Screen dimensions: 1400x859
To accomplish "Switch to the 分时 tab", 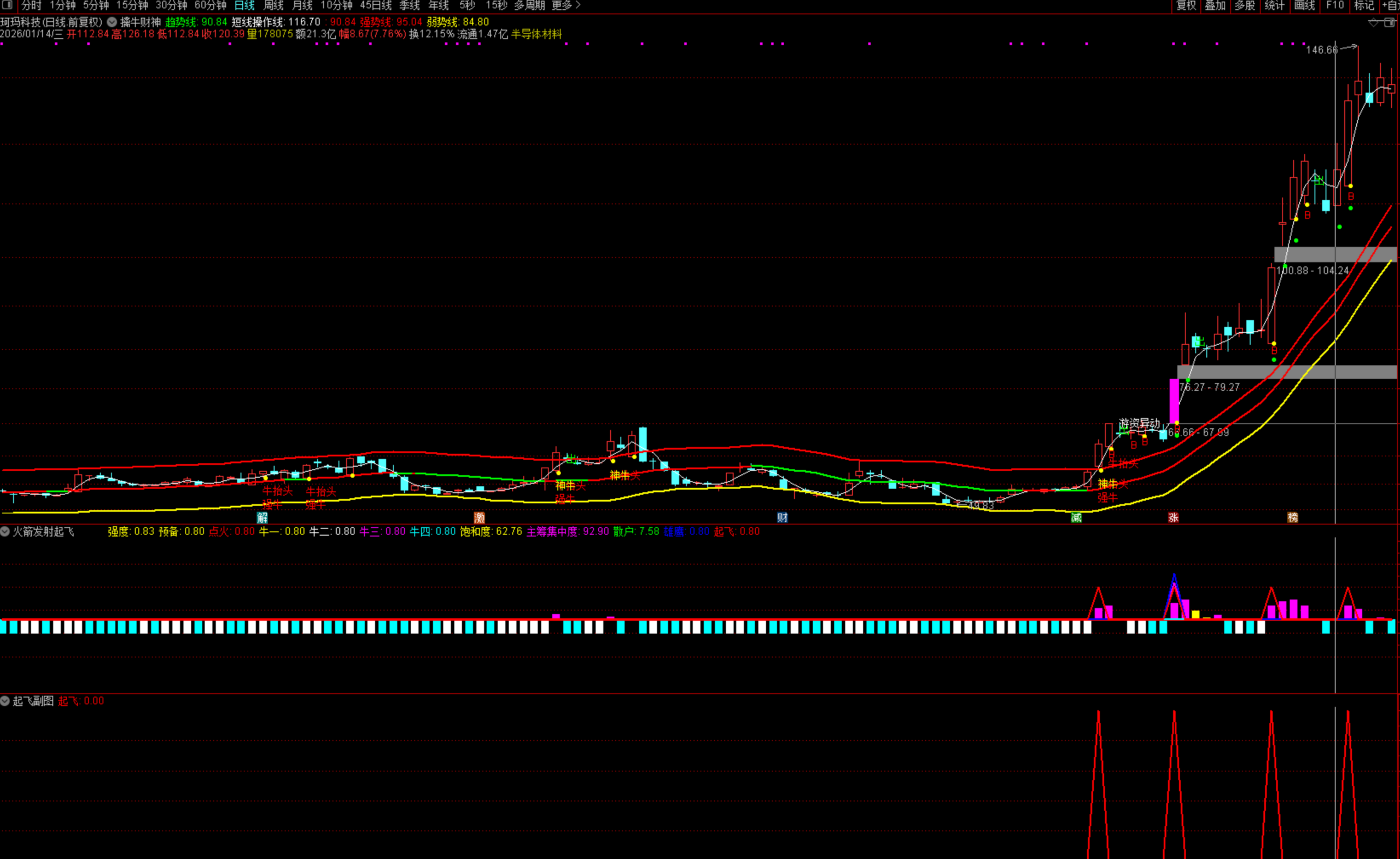I will coord(32,5).
